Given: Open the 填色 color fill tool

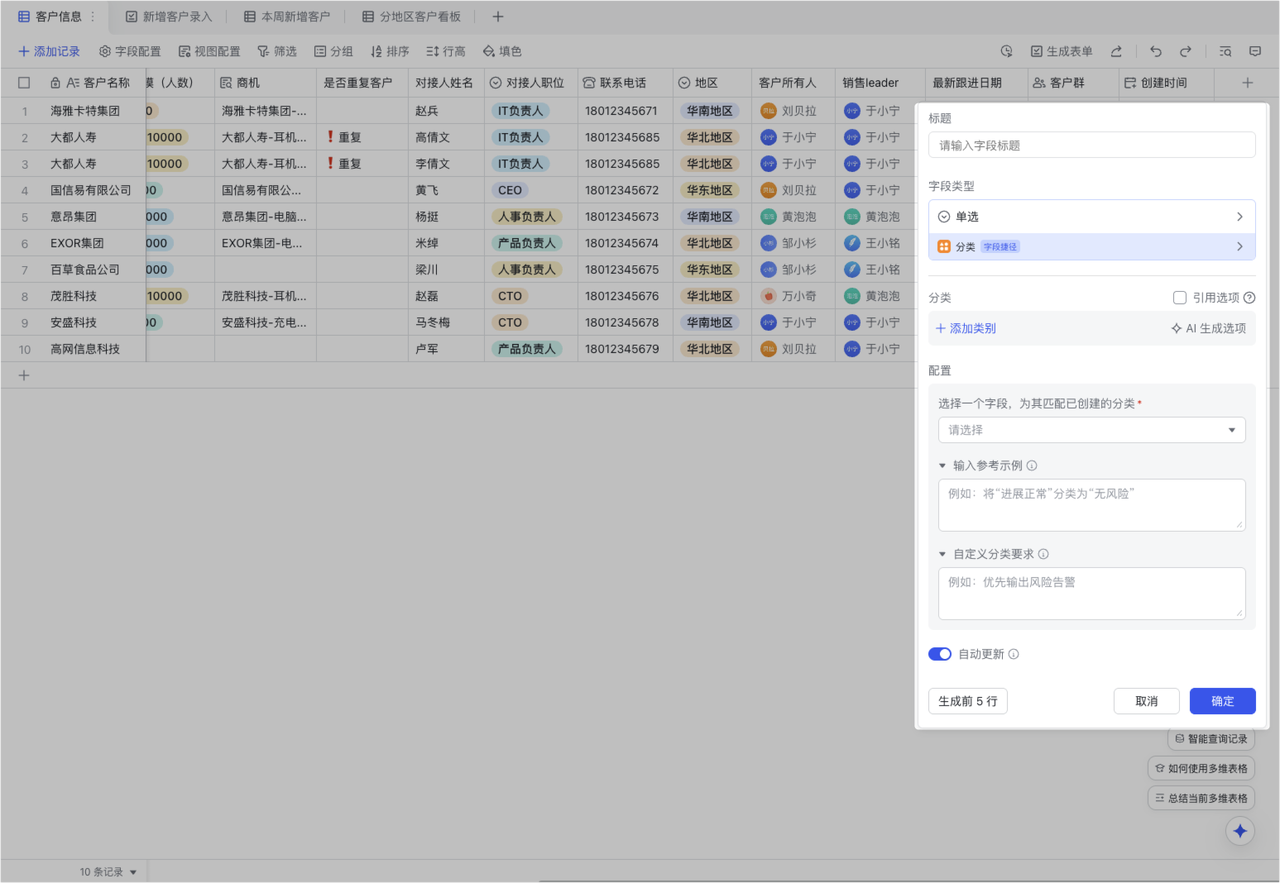Looking at the screenshot, I should [x=501, y=51].
